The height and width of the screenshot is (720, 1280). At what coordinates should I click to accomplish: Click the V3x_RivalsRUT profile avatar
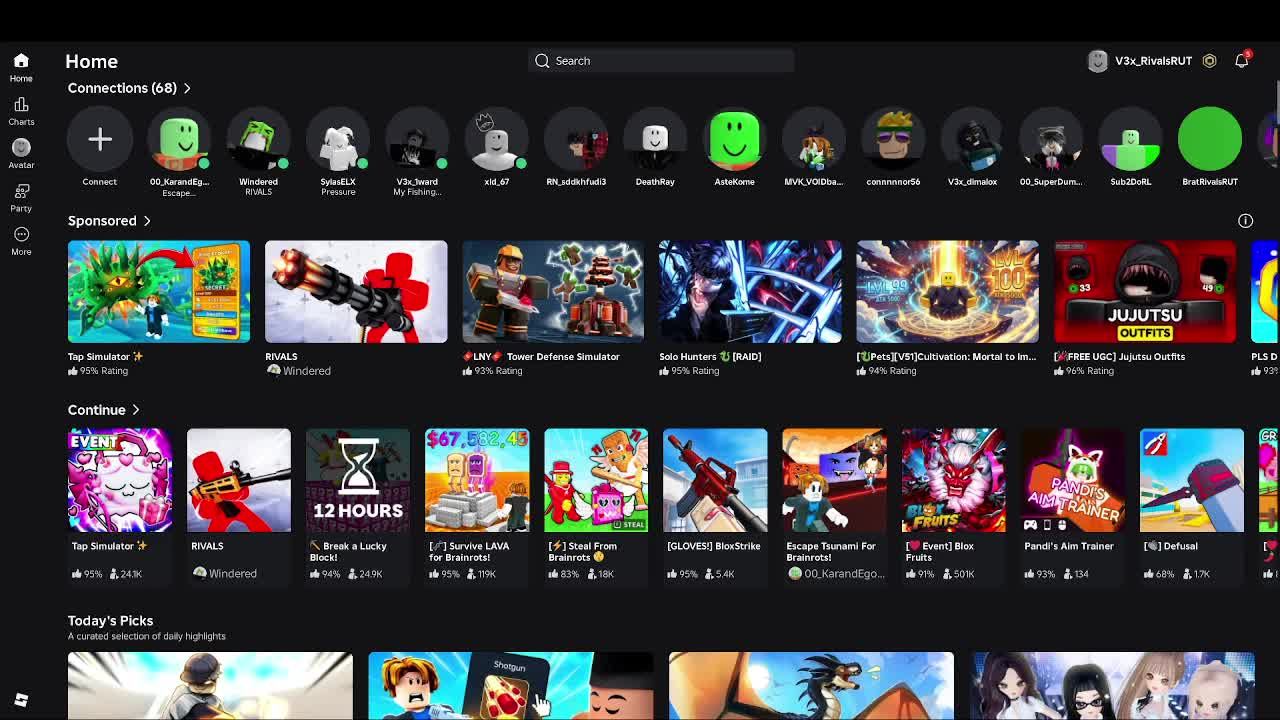point(1098,61)
